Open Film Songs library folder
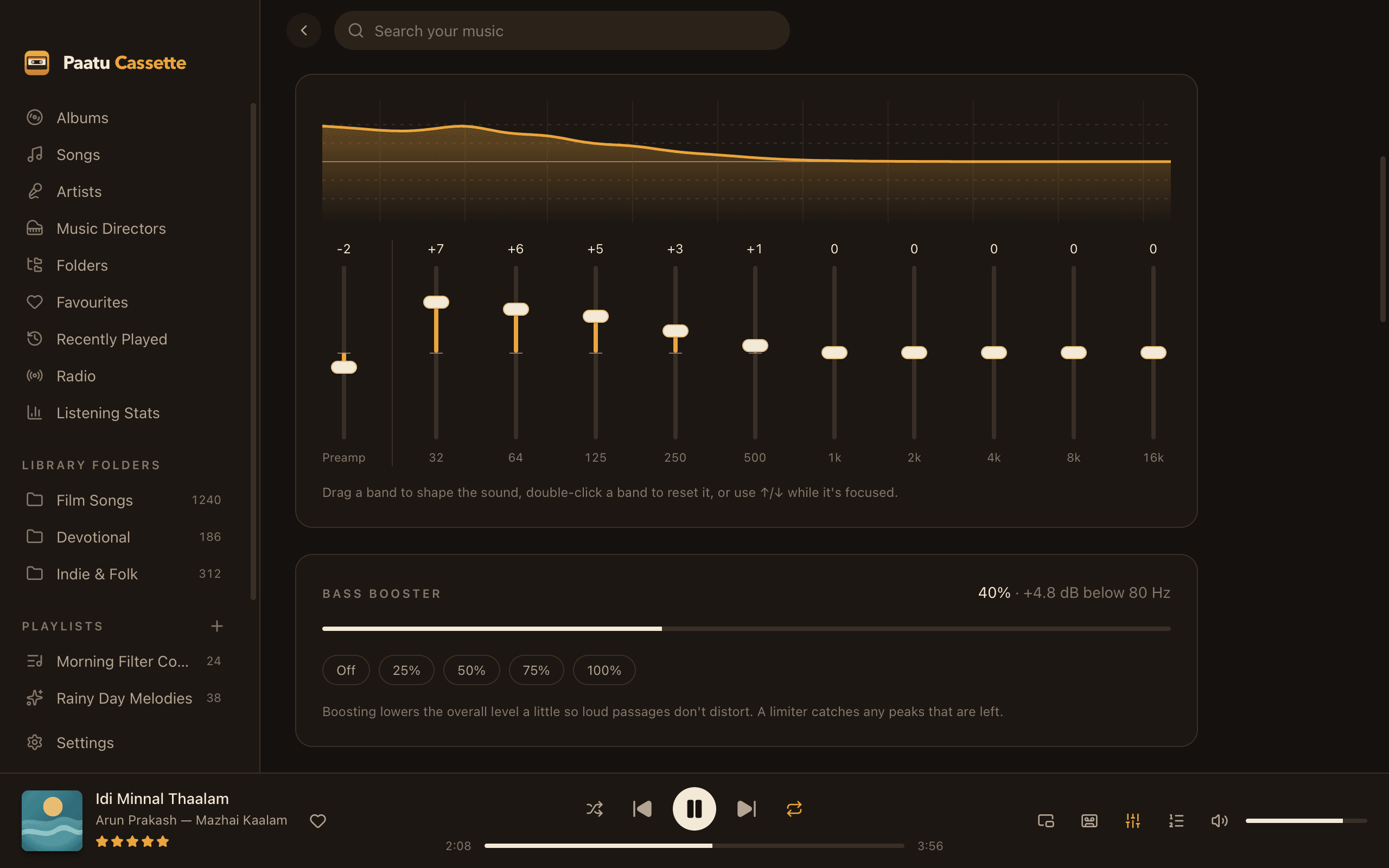 pos(124,500)
